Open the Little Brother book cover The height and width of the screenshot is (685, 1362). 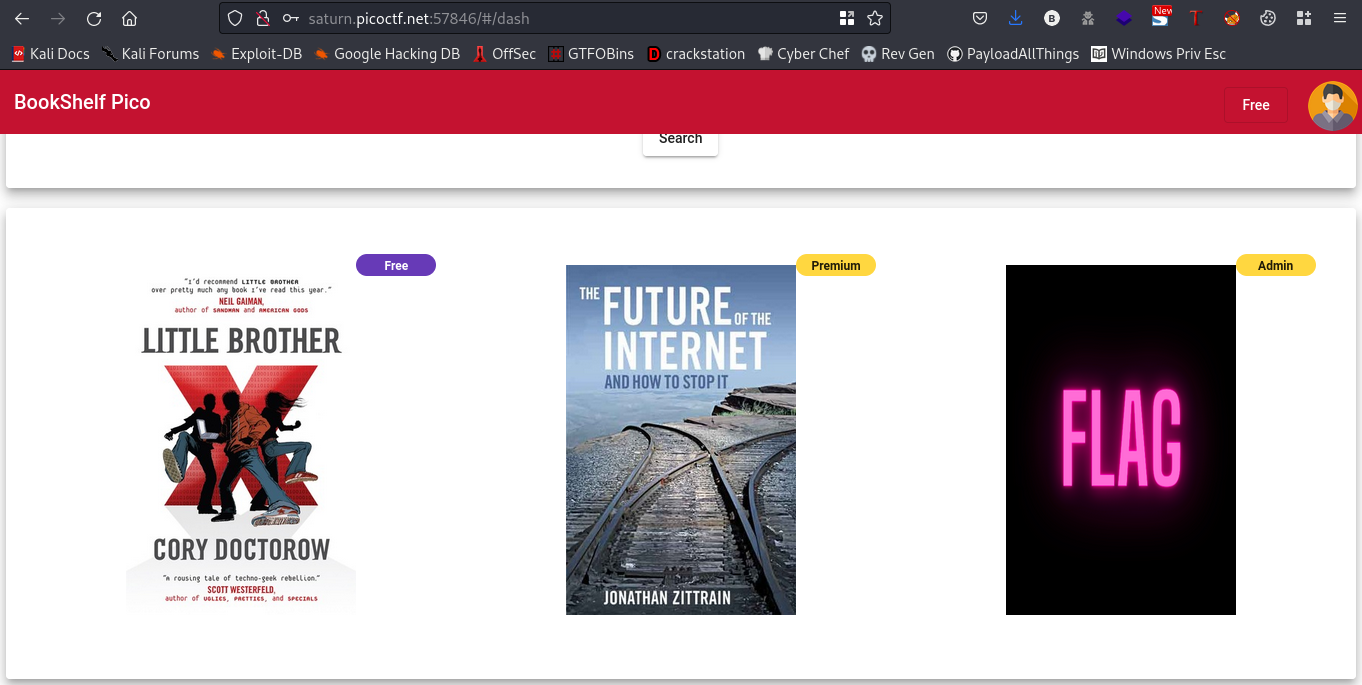point(241,440)
